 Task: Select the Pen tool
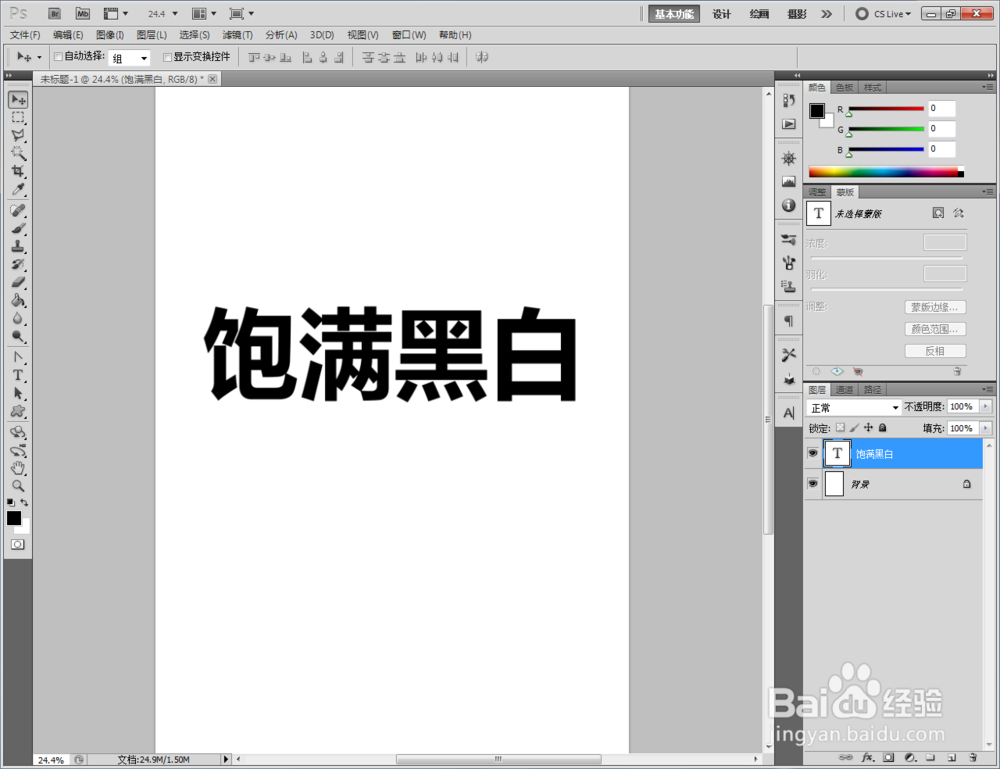pos(18,357)
